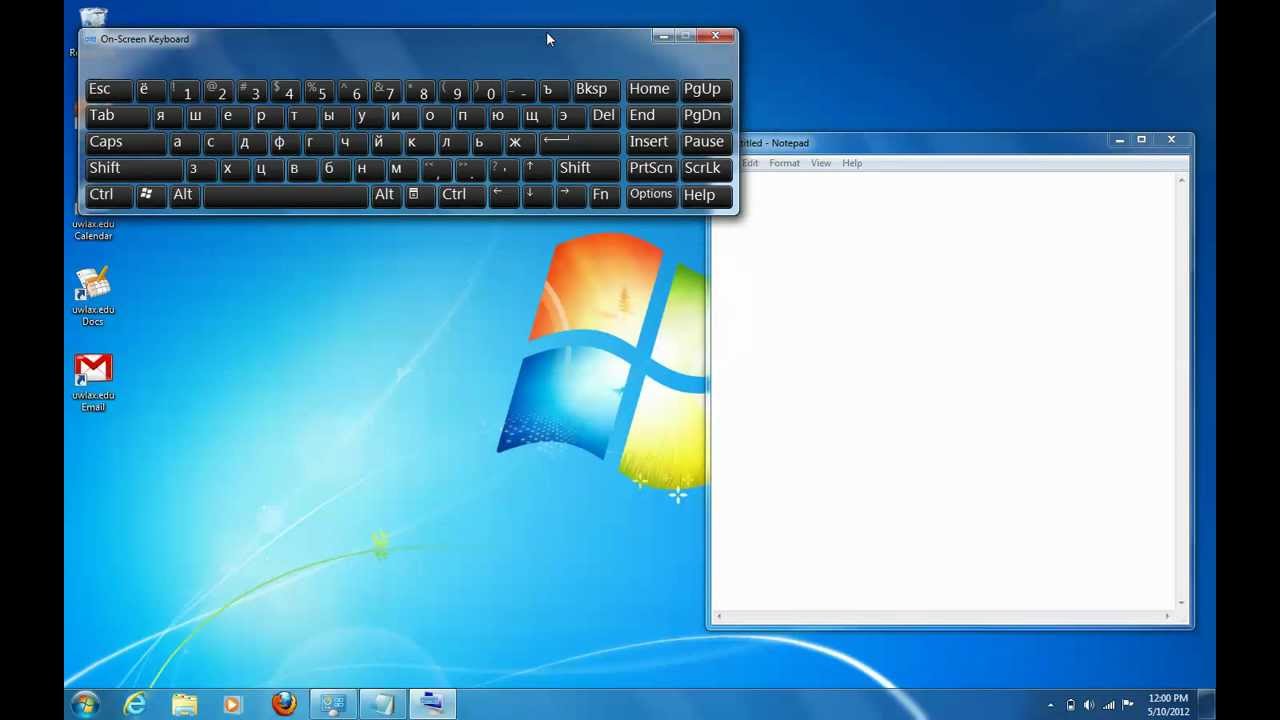The width and height of the screenshot is (1280, 720).
Task: Switch to Notepad taskbar button
Action: pyautogui.click(x=383, y=704)
